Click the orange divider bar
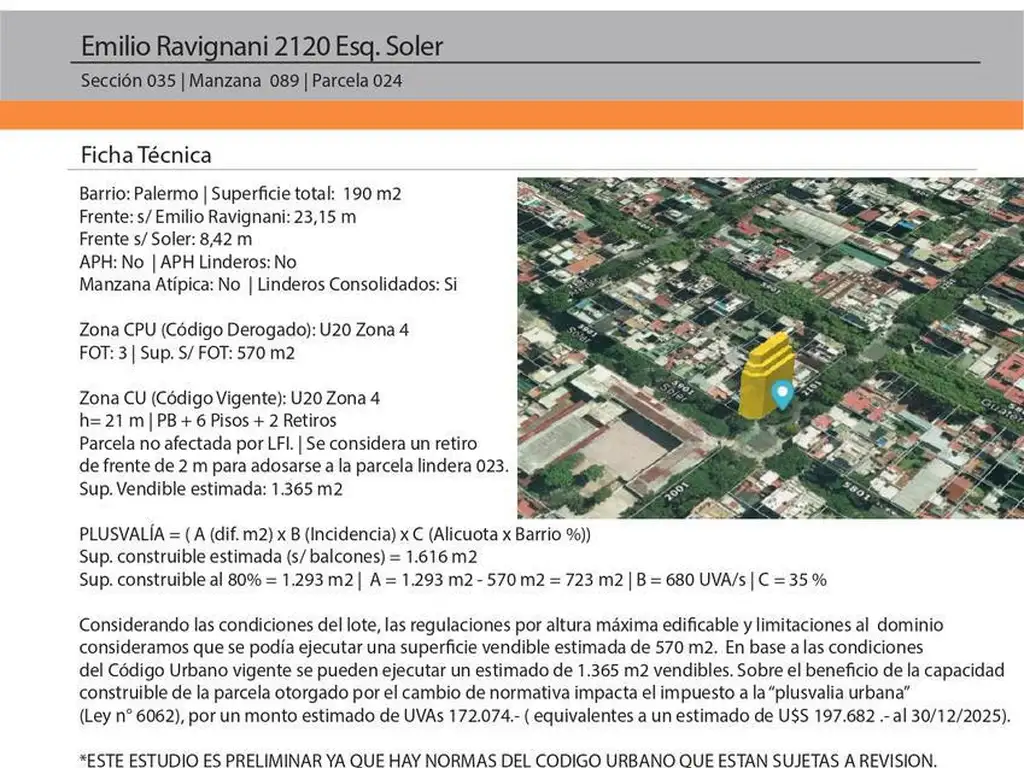Viewport: 1024px width, 768px height. [x=512, y=114]
